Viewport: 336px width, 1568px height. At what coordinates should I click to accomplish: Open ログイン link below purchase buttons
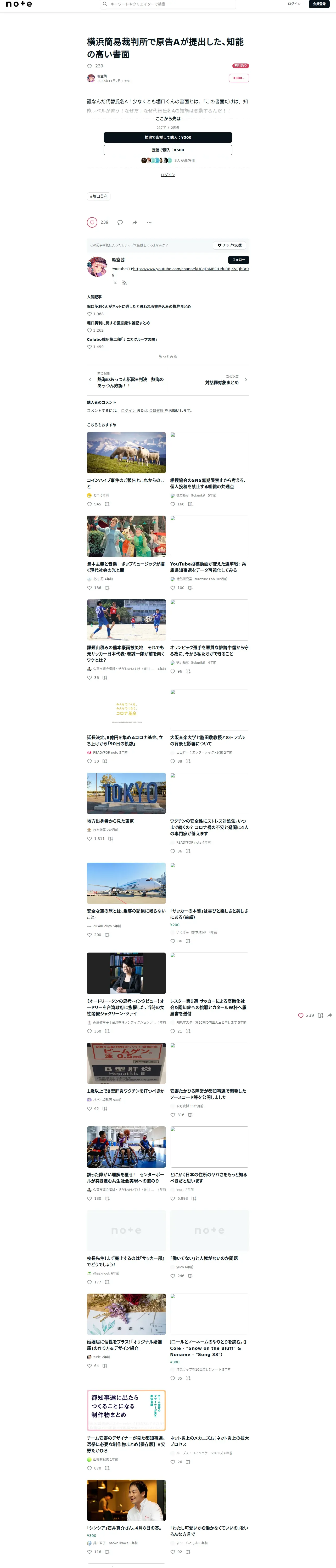point(168,175)
